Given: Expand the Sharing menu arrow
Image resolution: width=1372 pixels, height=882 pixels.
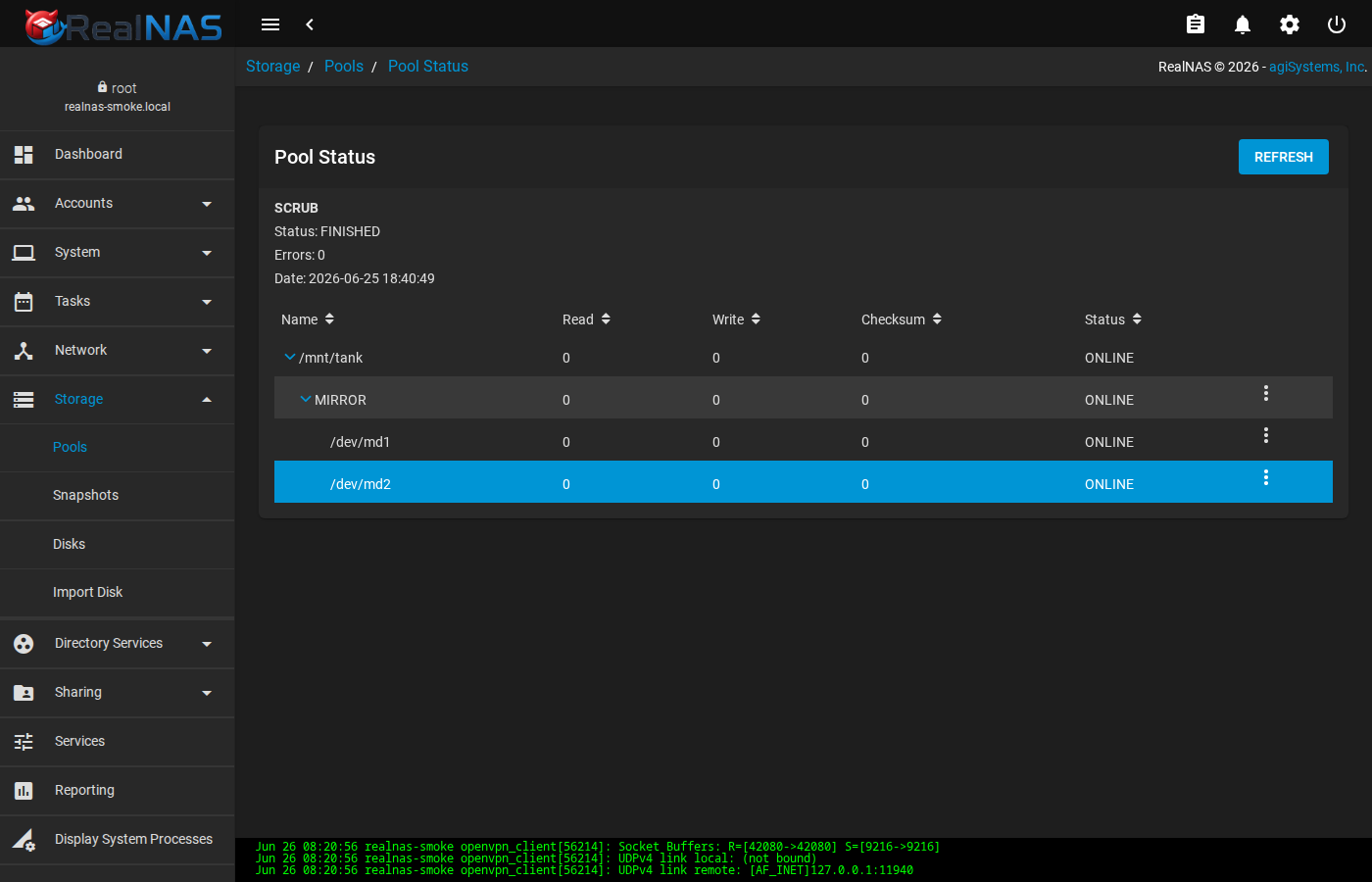Looking at the screenshot, I should [x=207, y=693].
